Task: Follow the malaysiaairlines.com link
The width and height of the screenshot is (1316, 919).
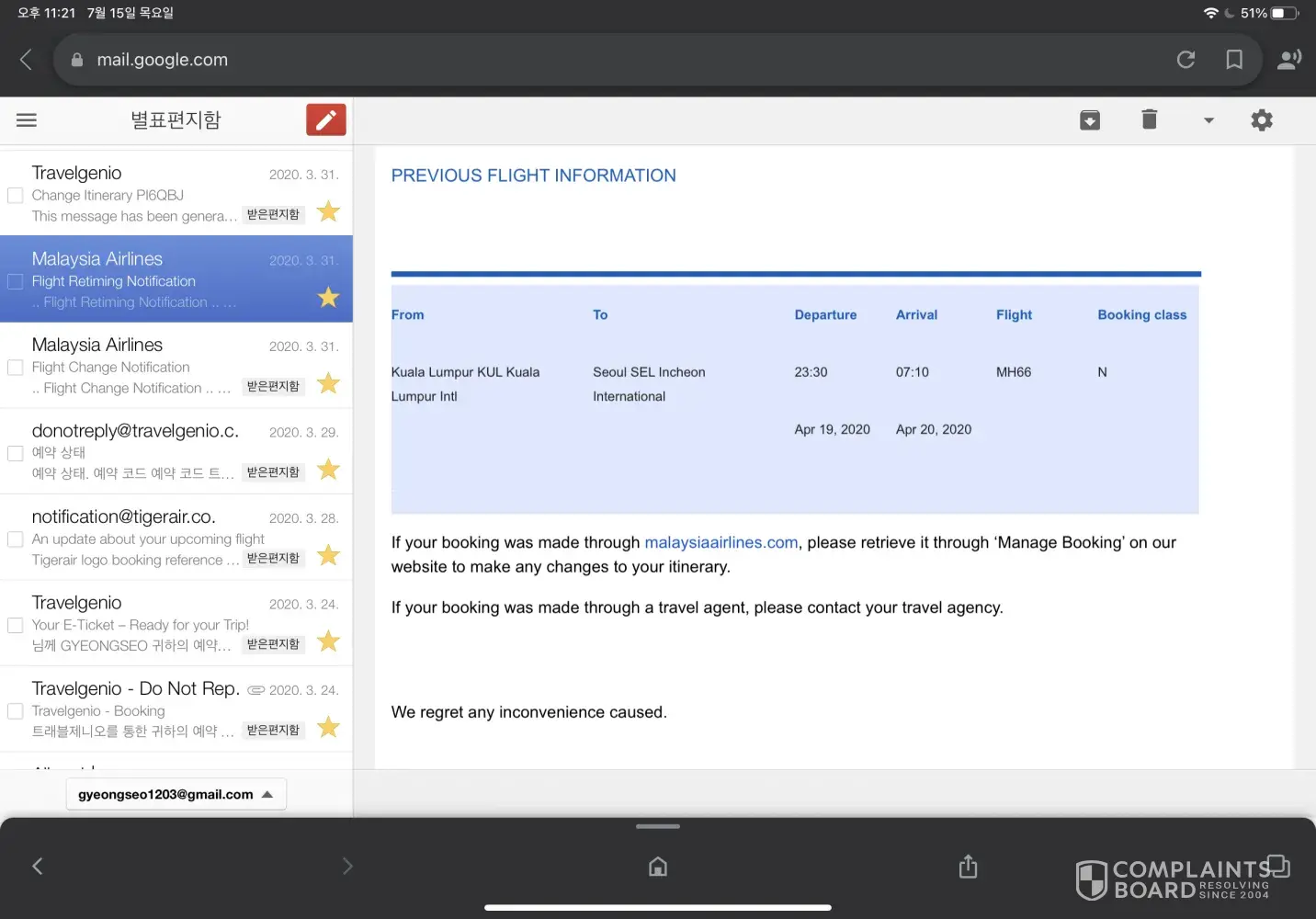Action: (x=720, y=542)
